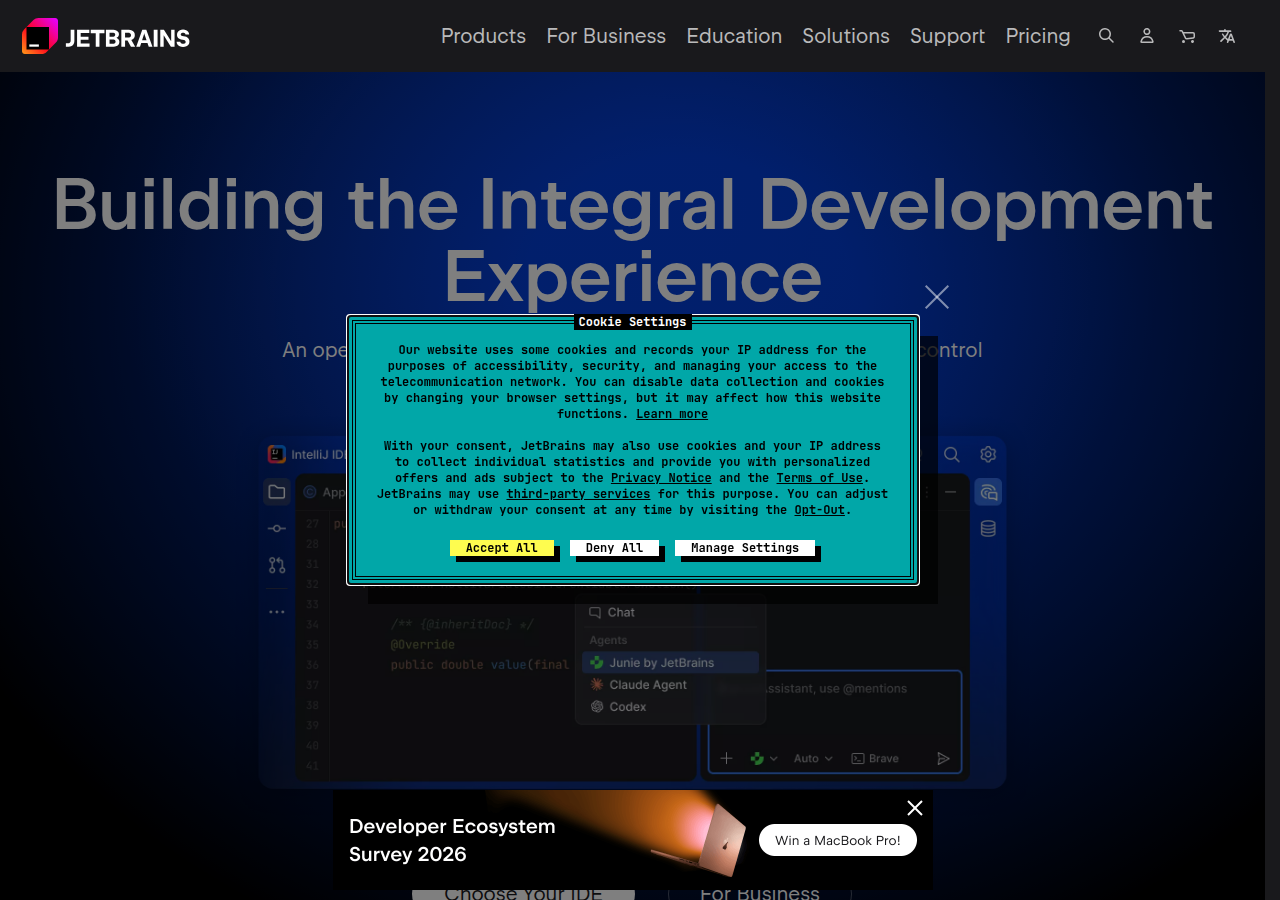Open the Privacy Notice link
The width and height of the screenshot is (1280, 900).
661,478
